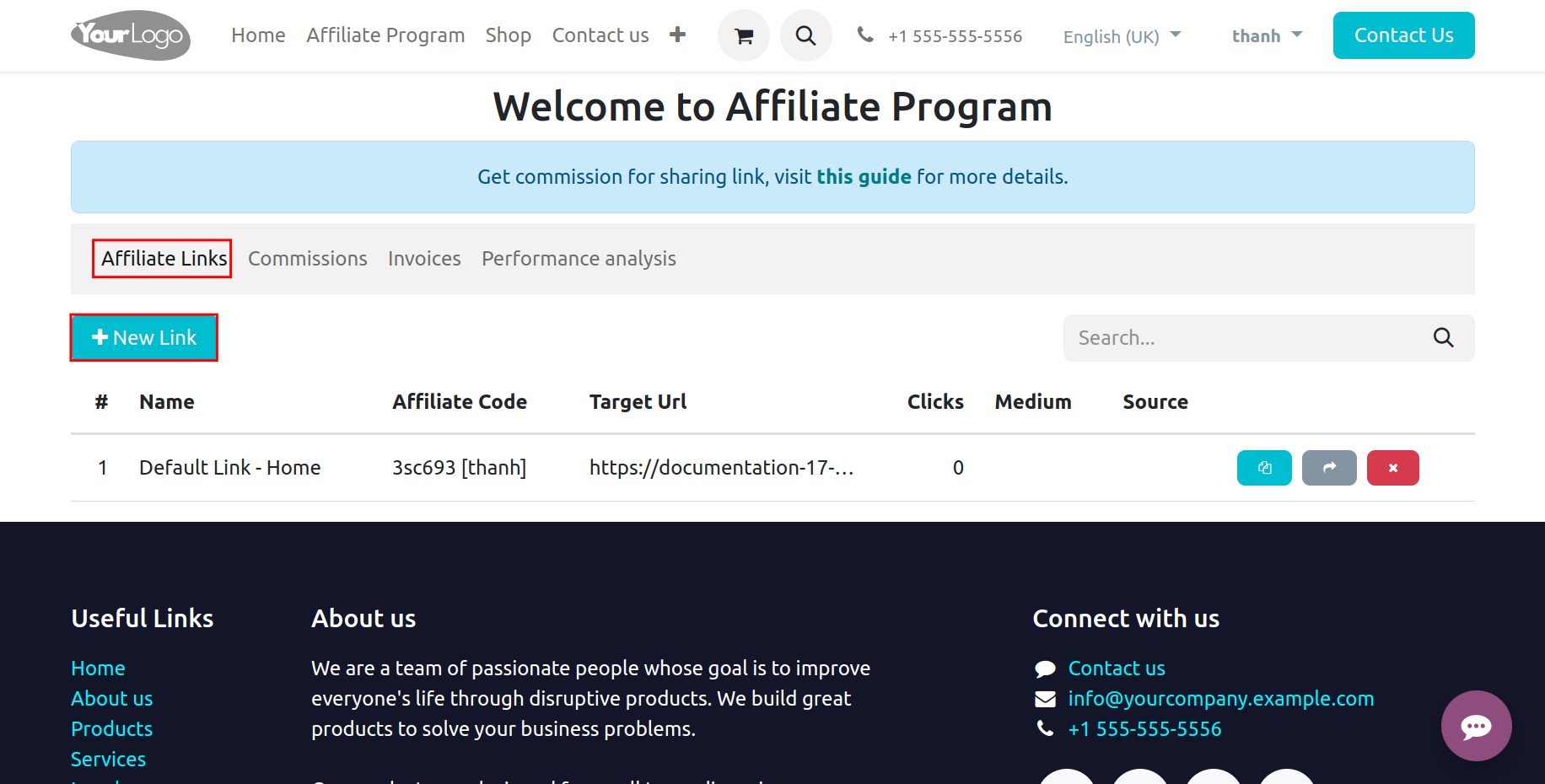Open the 'this guide' link

[x=864, y=177]
